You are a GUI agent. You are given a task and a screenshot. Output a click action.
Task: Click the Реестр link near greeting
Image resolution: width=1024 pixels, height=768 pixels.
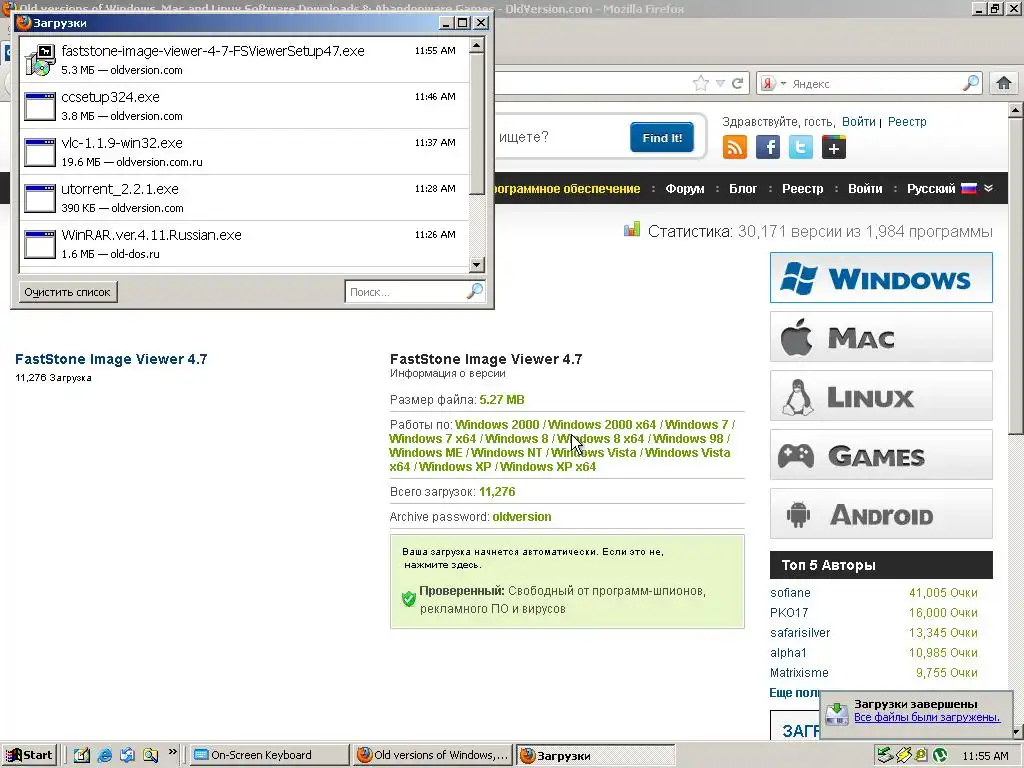[907, 121]
